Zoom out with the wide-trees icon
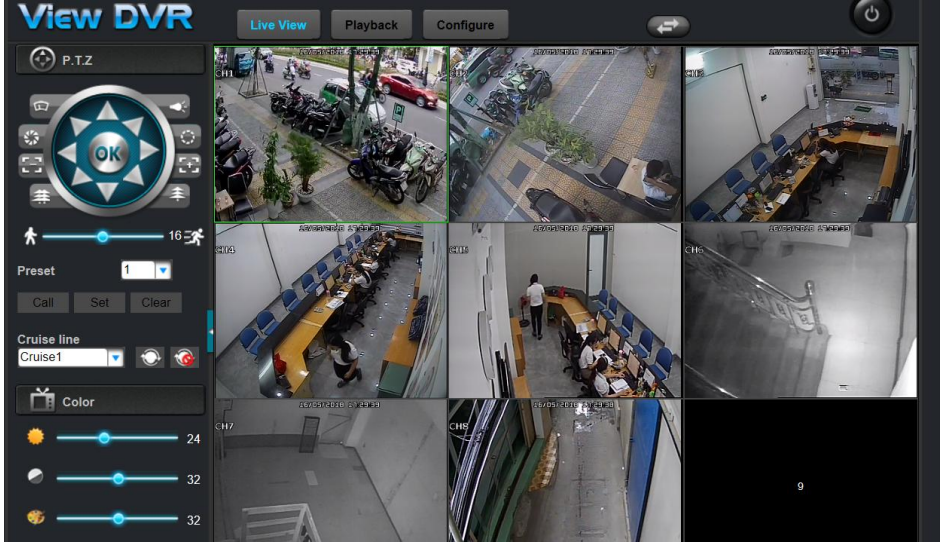 (x=41, y=196)
